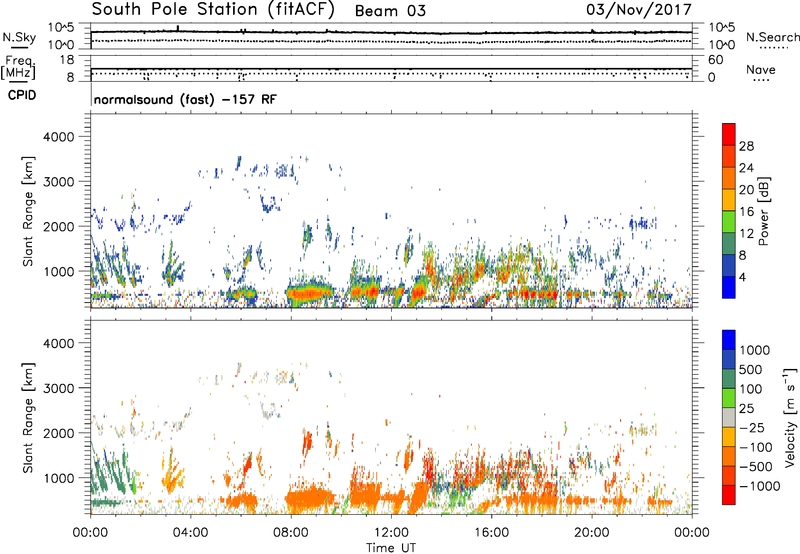Image resolution: width=800 pixels, height=554 pixels.
Task: Click the 'Nave' legend label
Action: click(761, 69)
